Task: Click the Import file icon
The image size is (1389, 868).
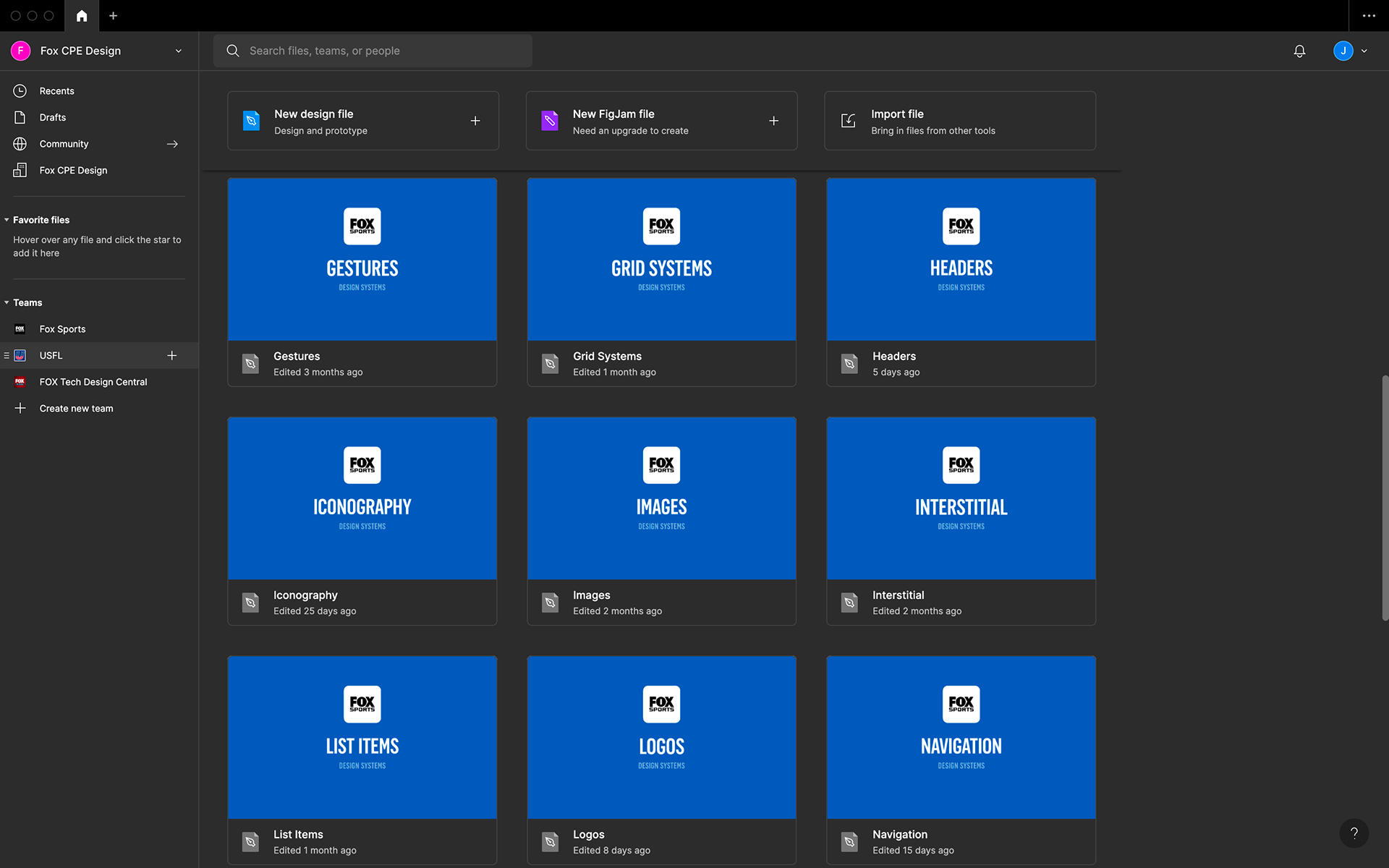Action: click(x=848, y=121)
